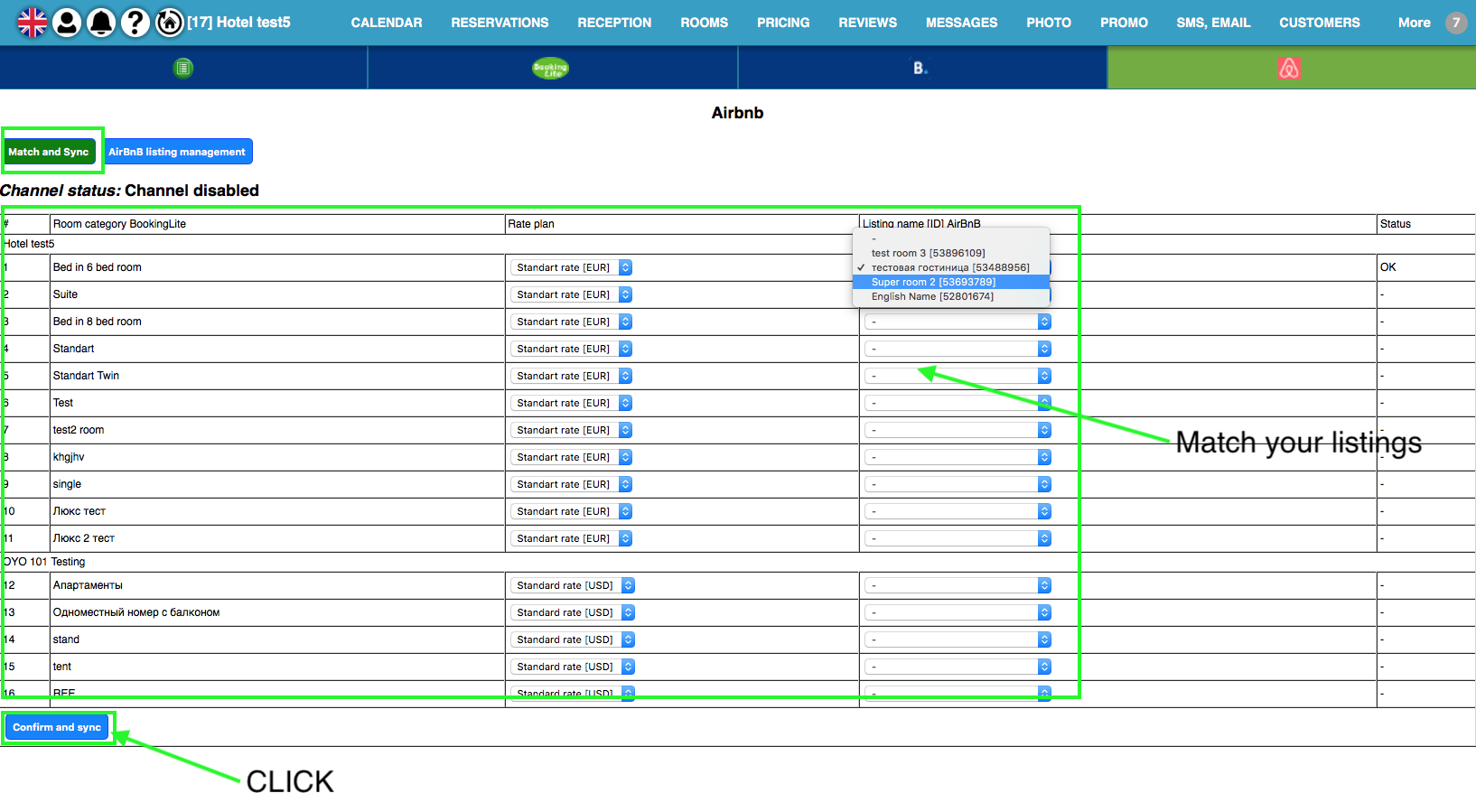Viewport: 1476px width, 812px height.
Task: Open rate plan dropdown for khgjhv
Action: coord(572,457)
